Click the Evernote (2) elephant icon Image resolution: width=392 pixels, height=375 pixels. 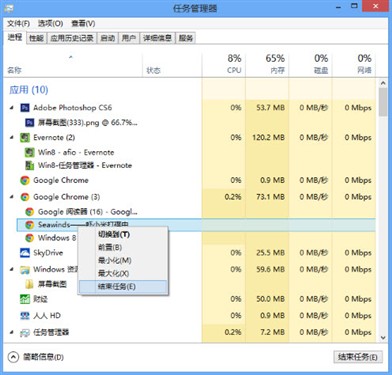(x=25, y=138)
